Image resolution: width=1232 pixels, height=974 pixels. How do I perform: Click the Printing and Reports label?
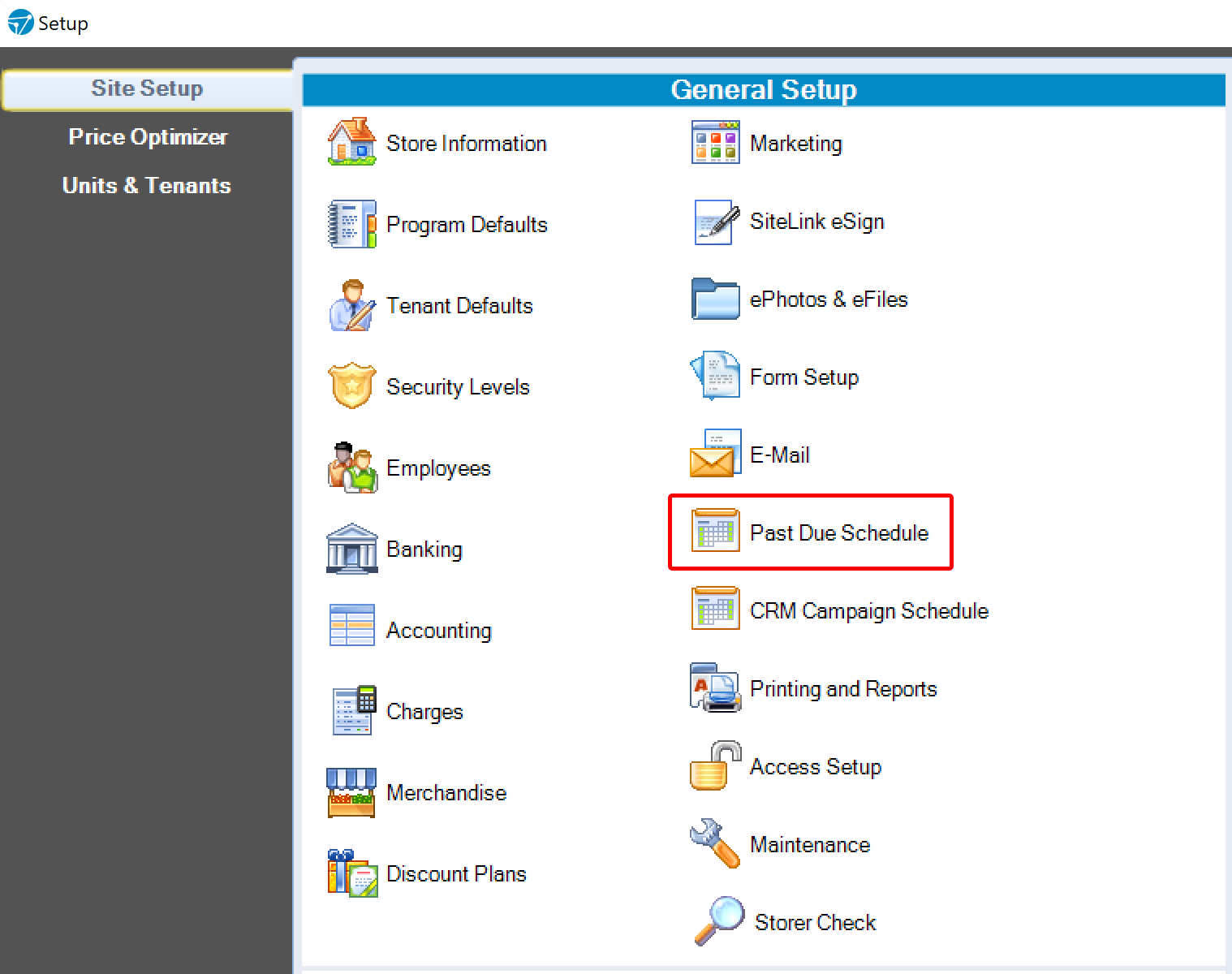click(x=843, y=689)
